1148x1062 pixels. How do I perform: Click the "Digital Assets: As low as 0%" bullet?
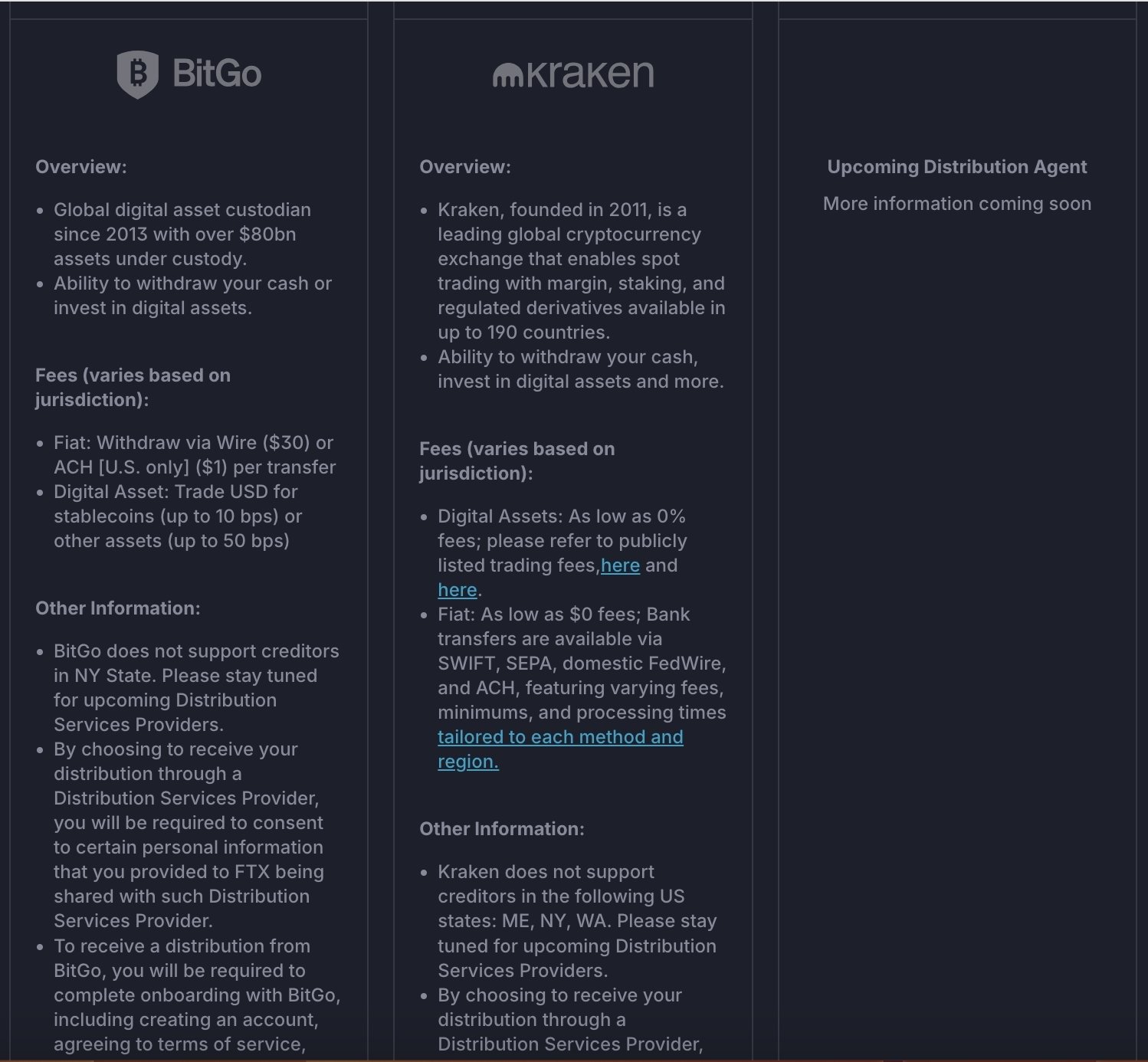pyautogui.click(x=562, y=516)
